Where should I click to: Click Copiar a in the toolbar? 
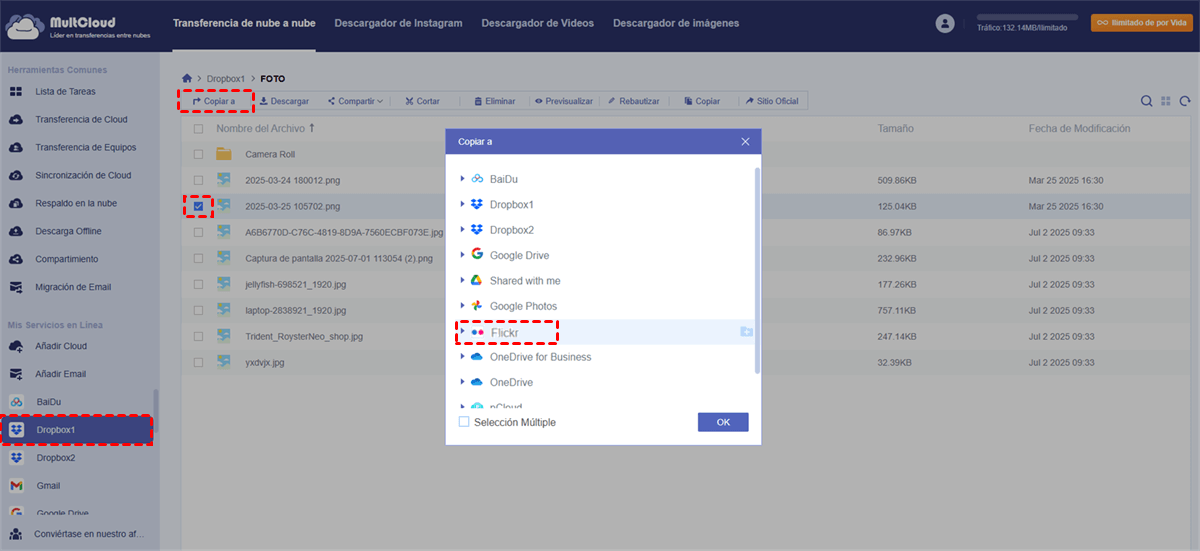pyautogui.click(x=214, y=101)
